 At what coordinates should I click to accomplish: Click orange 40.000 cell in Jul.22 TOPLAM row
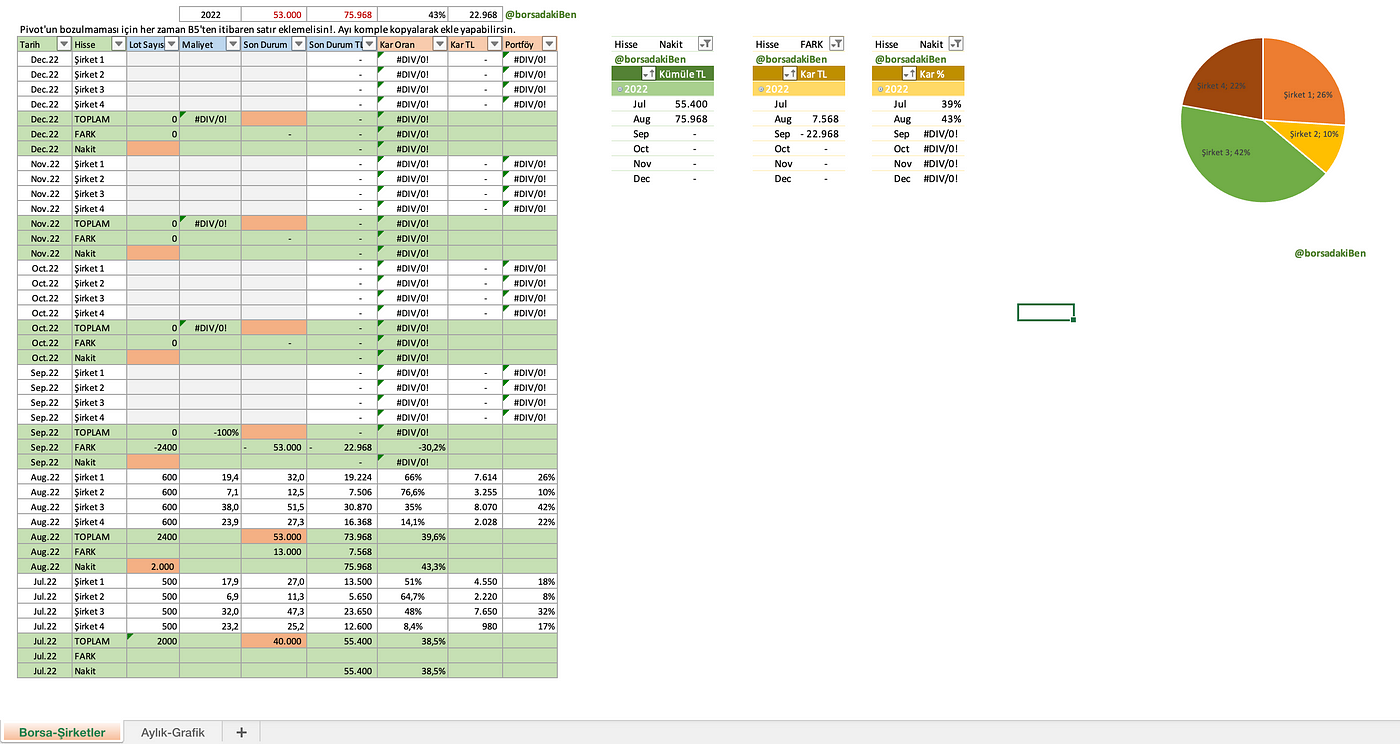273,642
